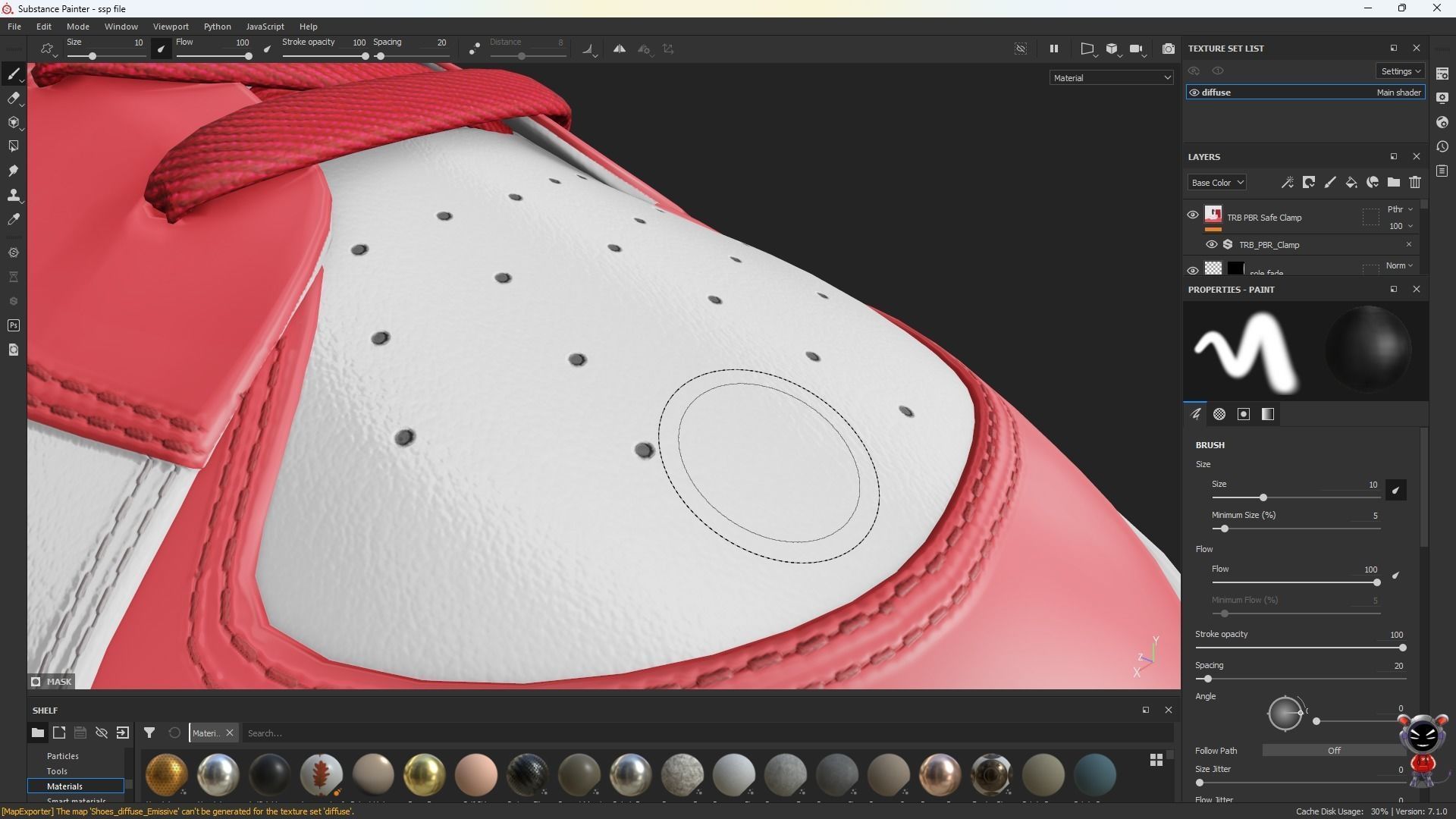
Task: Open the Python menu
Action: click(217, 27)
